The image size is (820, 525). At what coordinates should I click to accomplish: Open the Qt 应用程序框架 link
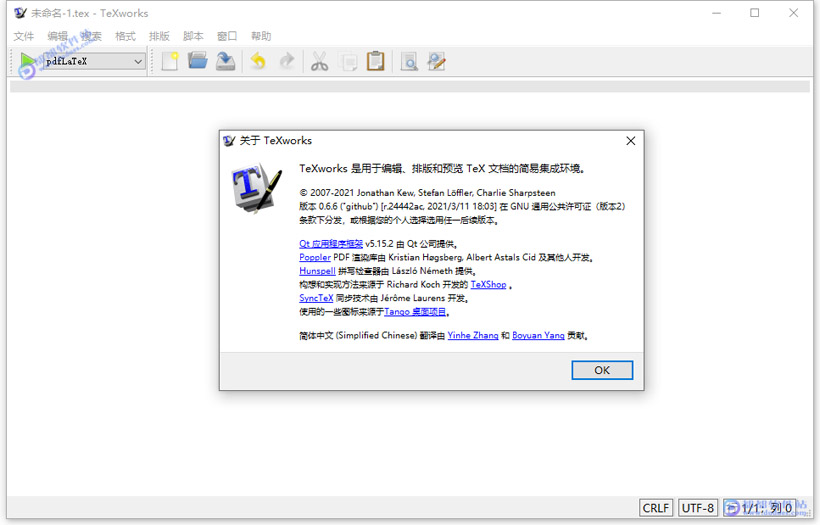[331, 244]
